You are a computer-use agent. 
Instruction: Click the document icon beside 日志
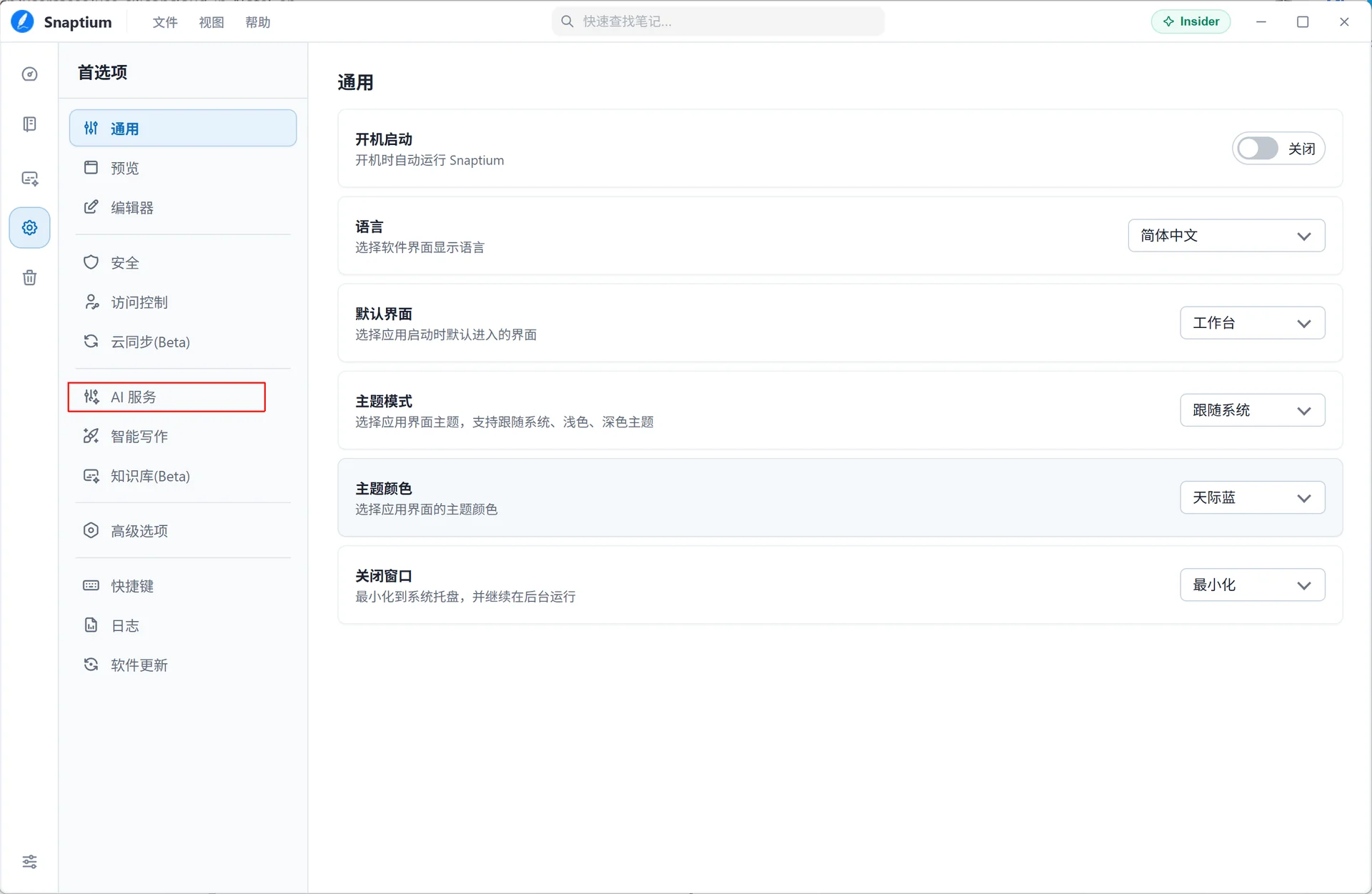91,625
